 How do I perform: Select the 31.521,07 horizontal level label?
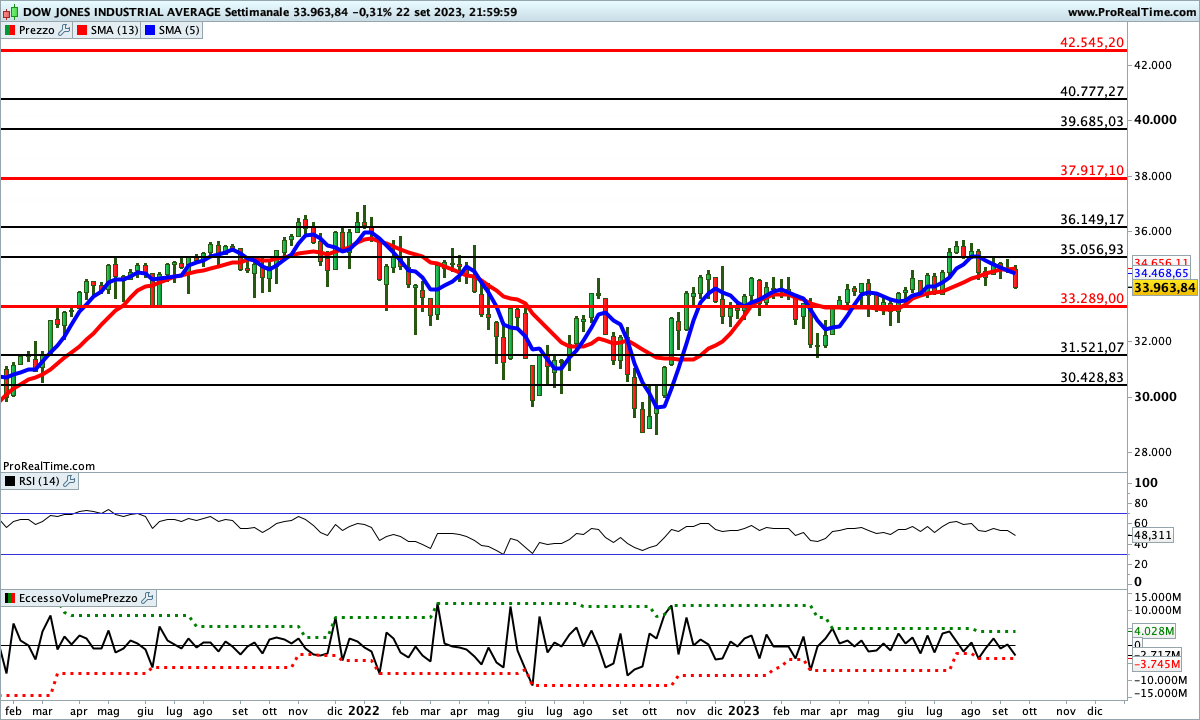1092,347
